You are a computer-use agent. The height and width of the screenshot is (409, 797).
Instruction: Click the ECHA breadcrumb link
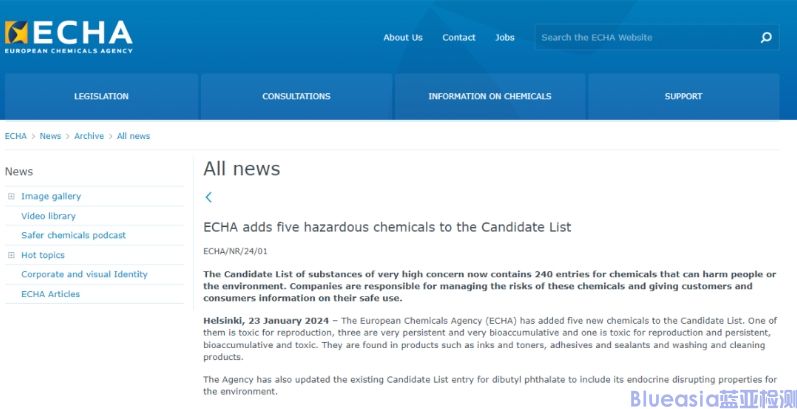coord(16,136)
